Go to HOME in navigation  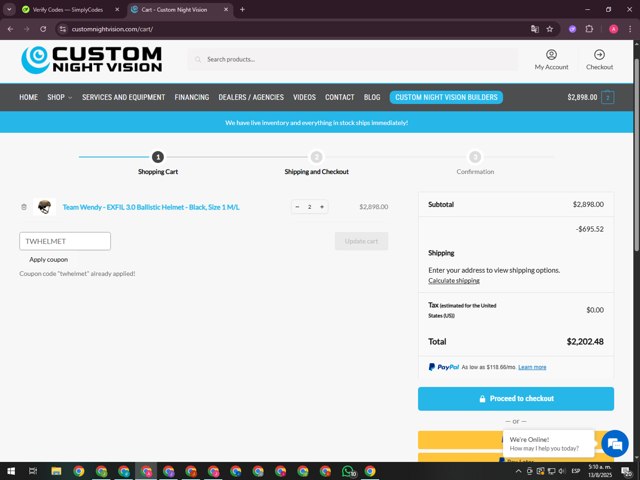(29, 97)
